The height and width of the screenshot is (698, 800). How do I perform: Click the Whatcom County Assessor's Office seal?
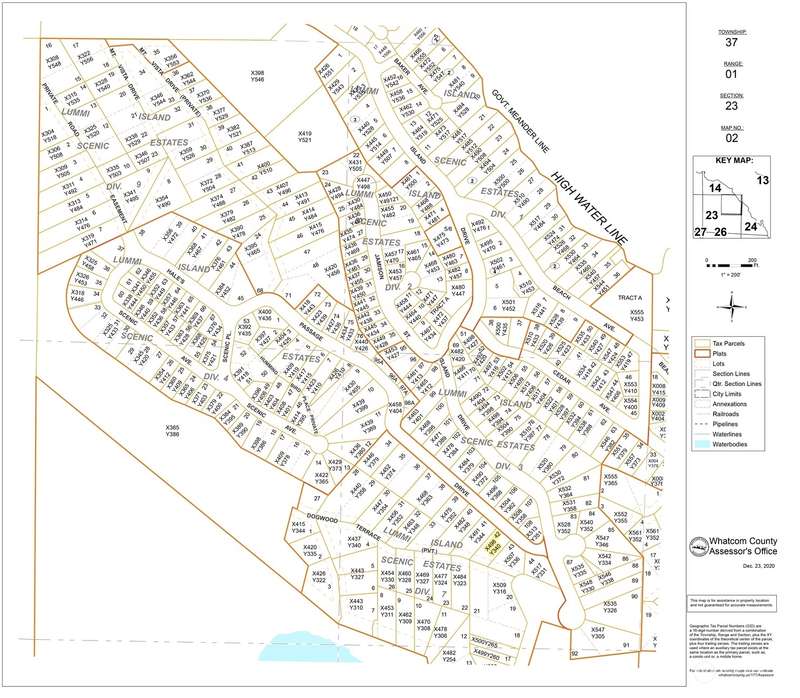[698, 544]
